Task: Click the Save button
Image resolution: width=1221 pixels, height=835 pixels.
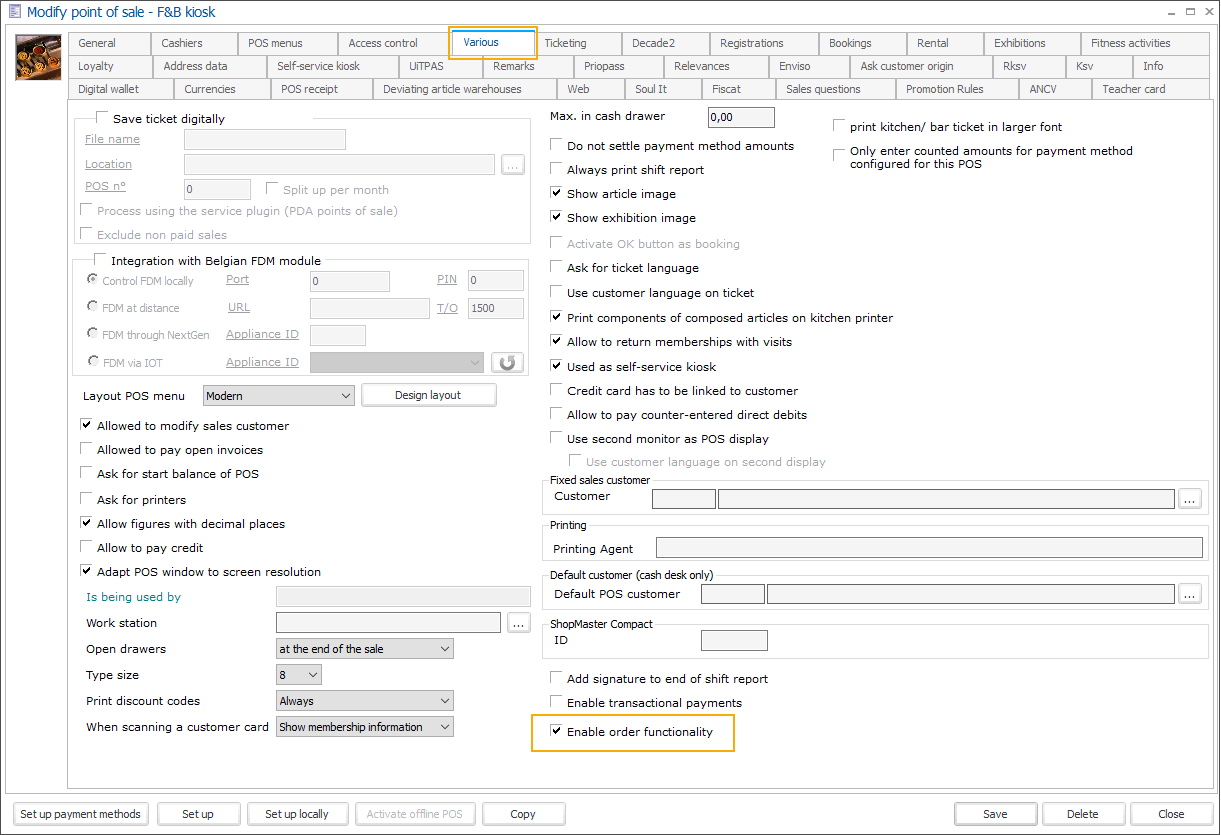Action: point(994,814)
